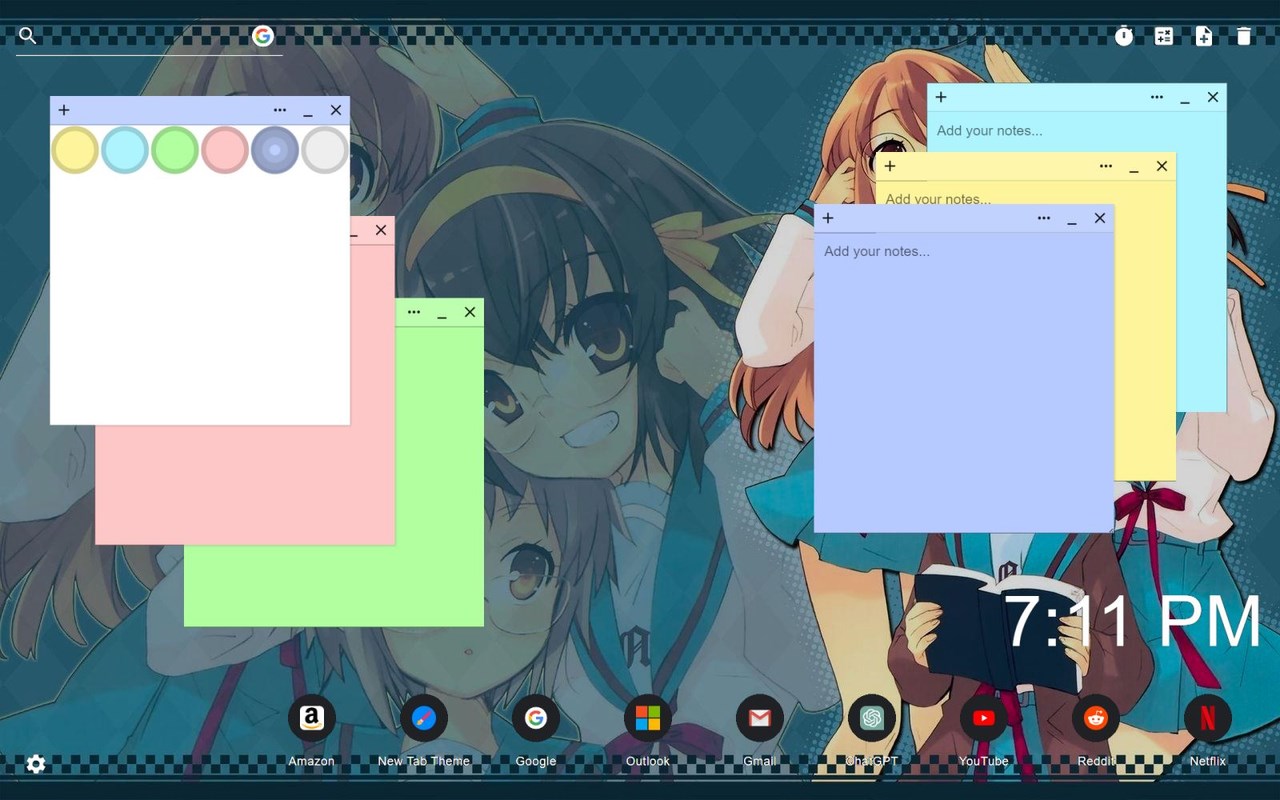Click plus icon on yellow note

(x=890, y=166)
